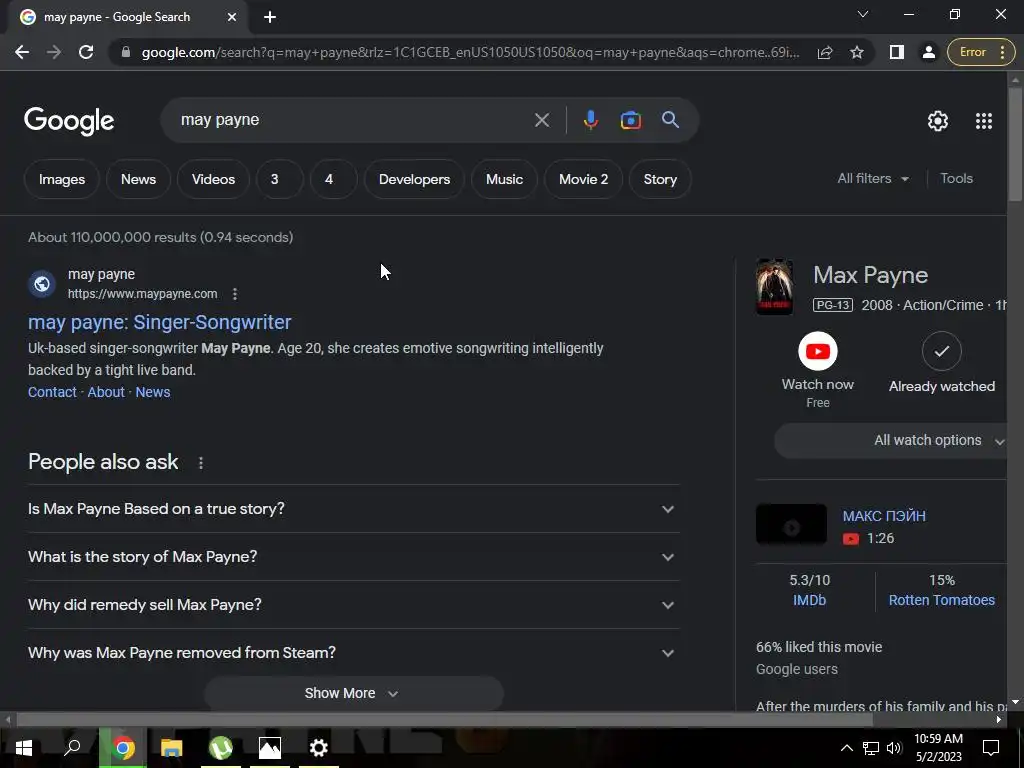This screenshot has height=768, width=1024.
Task: Select the '4' filter chip
Action: pos(334,179)
